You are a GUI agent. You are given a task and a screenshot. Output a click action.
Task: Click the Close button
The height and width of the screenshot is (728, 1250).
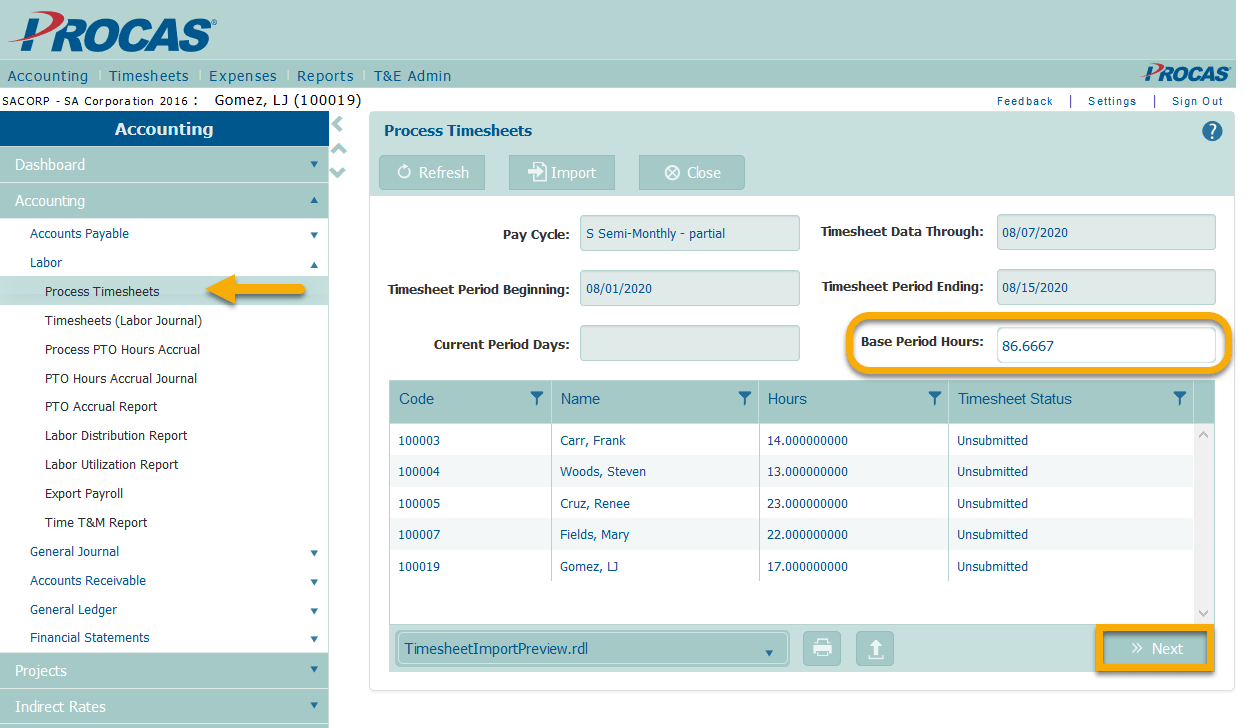coord(692,172)
